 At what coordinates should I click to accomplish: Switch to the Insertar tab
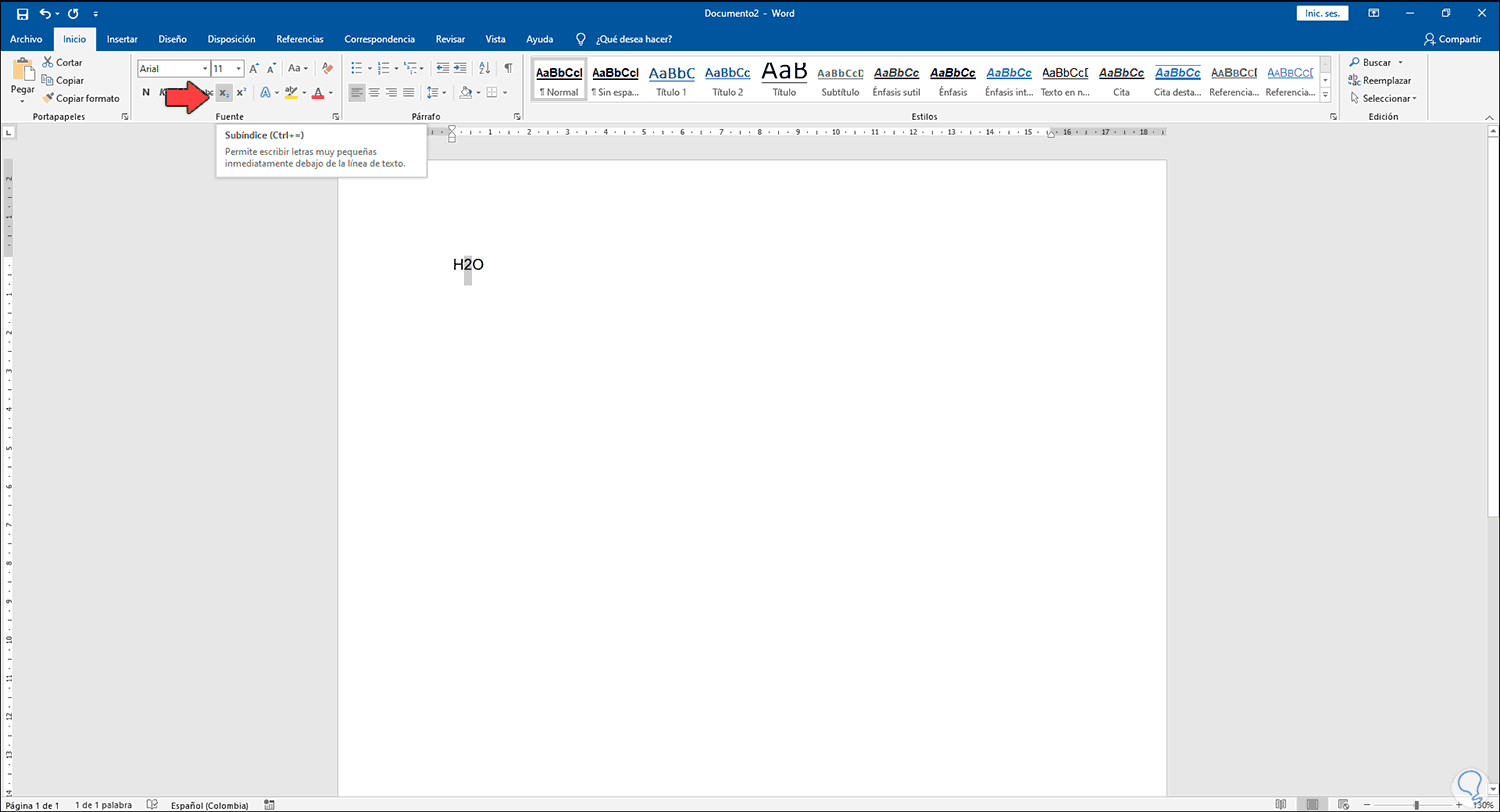(x=122, y=39)
